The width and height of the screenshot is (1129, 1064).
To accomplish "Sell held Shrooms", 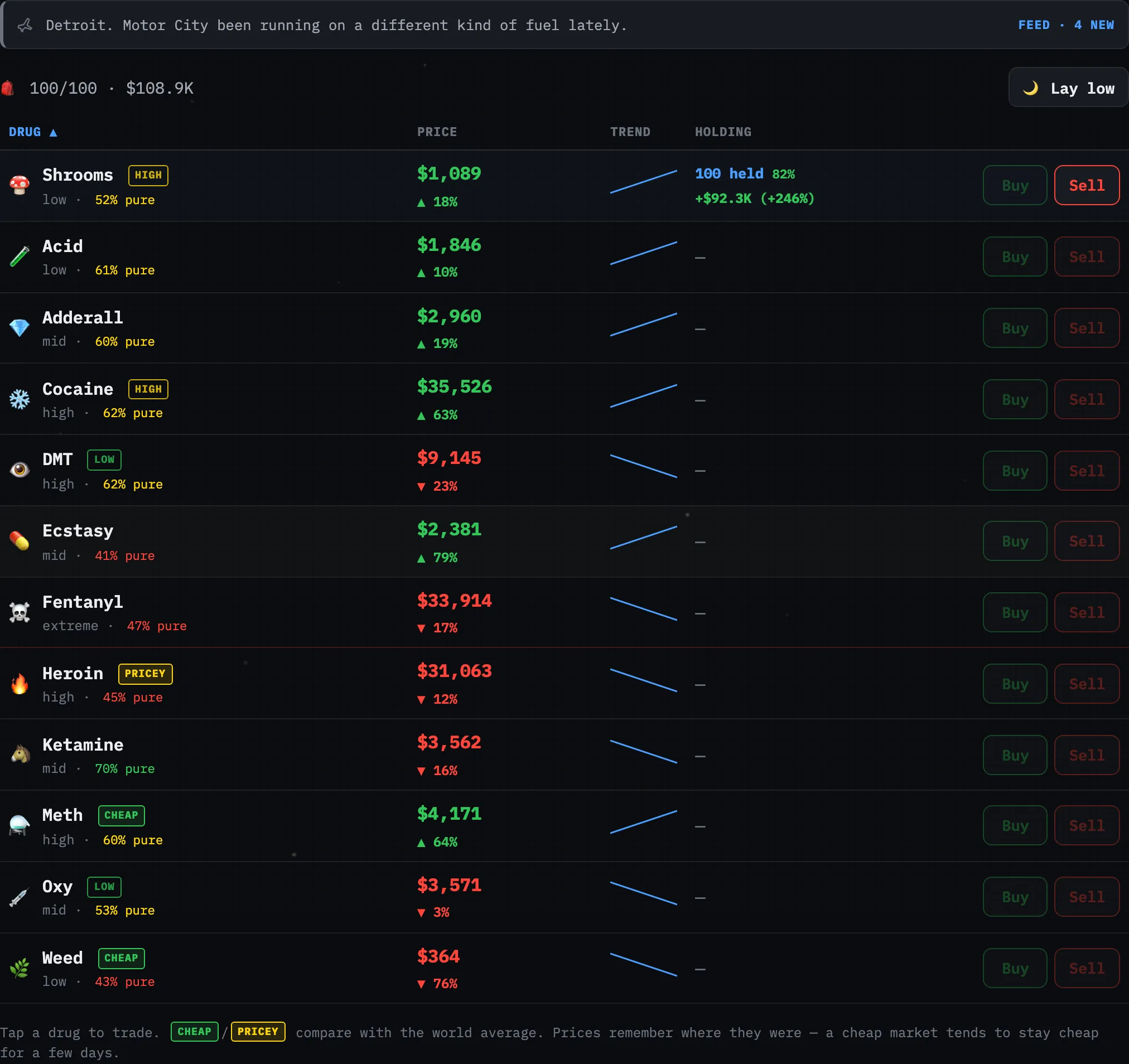I will click(x=1087, y=186).
